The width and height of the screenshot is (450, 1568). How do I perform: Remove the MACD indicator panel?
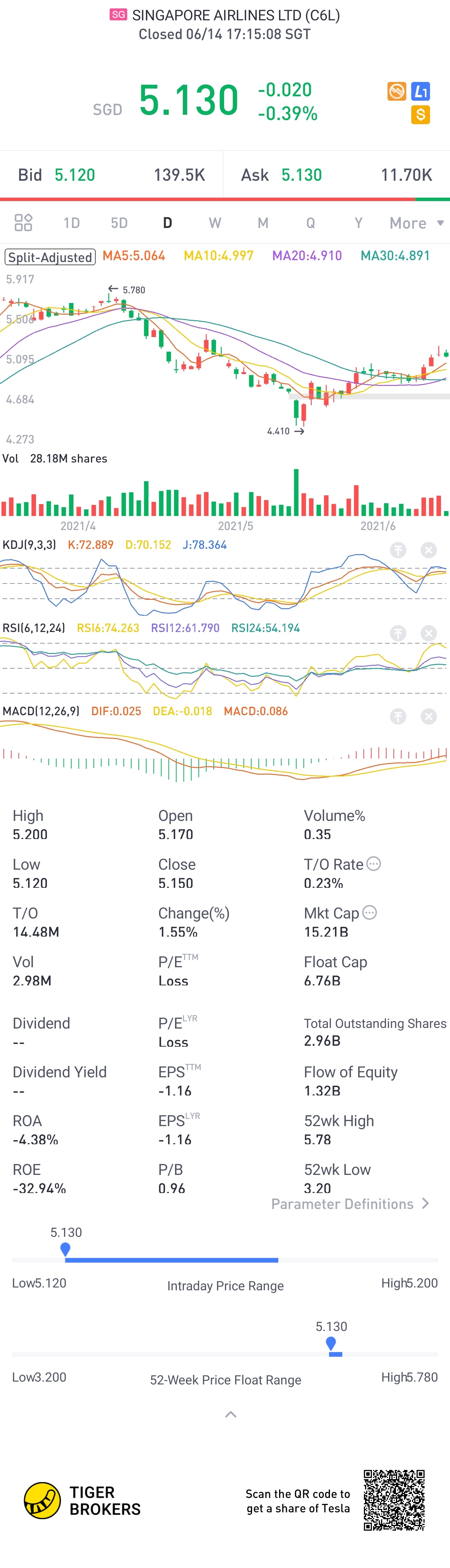pyautogui.click(x=429, y=716)
